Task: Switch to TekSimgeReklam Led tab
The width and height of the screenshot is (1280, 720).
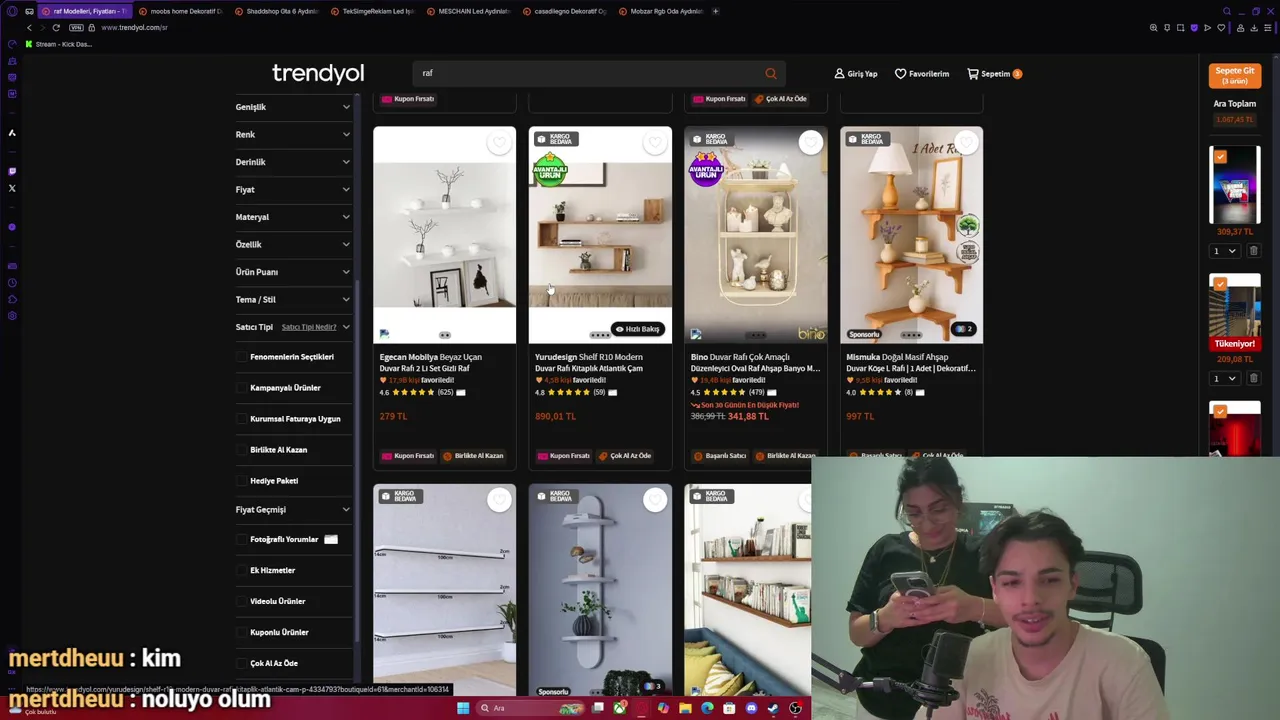Action: click(372, 11)
